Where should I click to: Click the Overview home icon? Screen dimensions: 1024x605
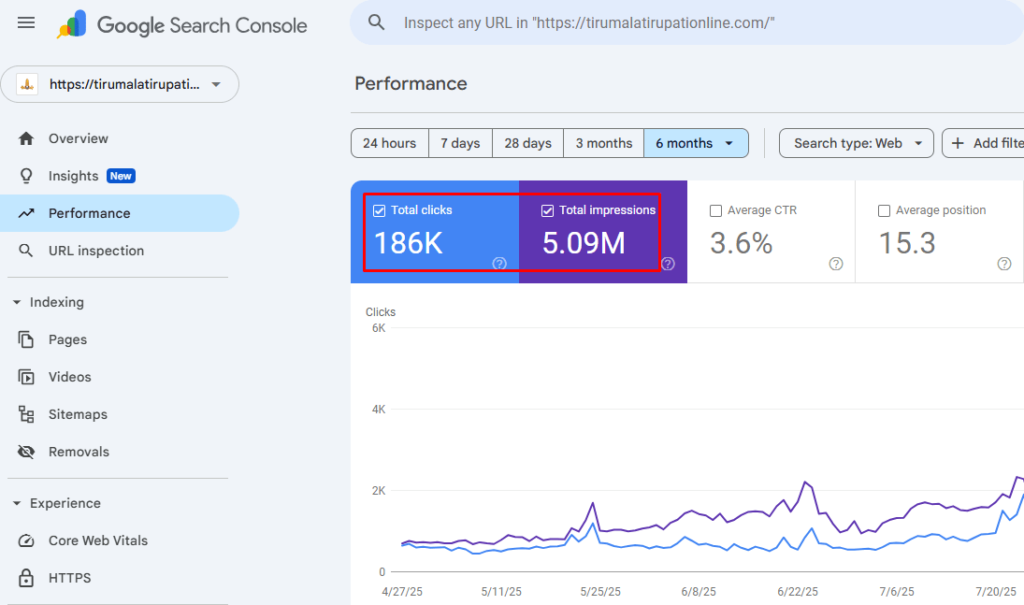[27, 139]
